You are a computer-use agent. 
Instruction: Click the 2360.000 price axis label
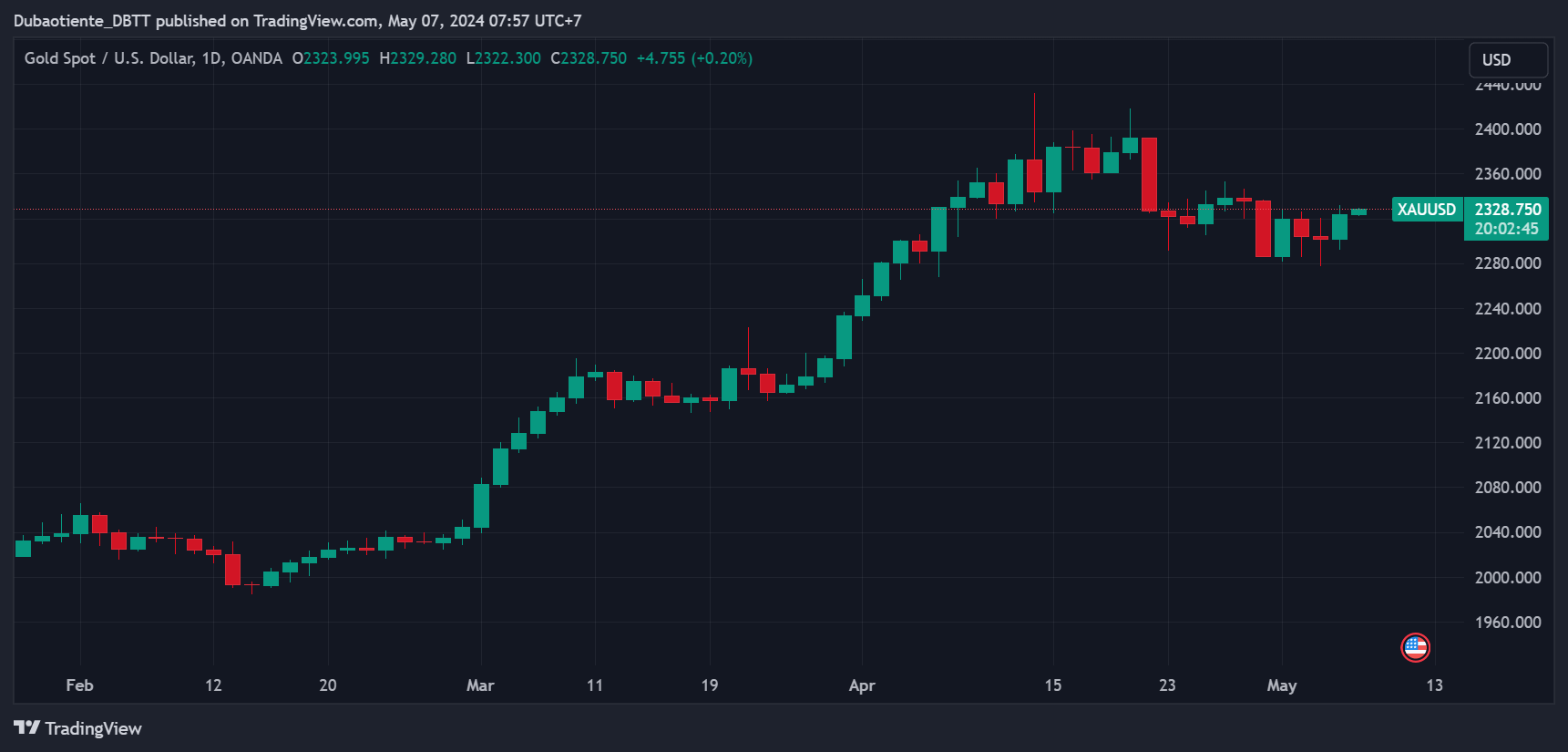1508,174
